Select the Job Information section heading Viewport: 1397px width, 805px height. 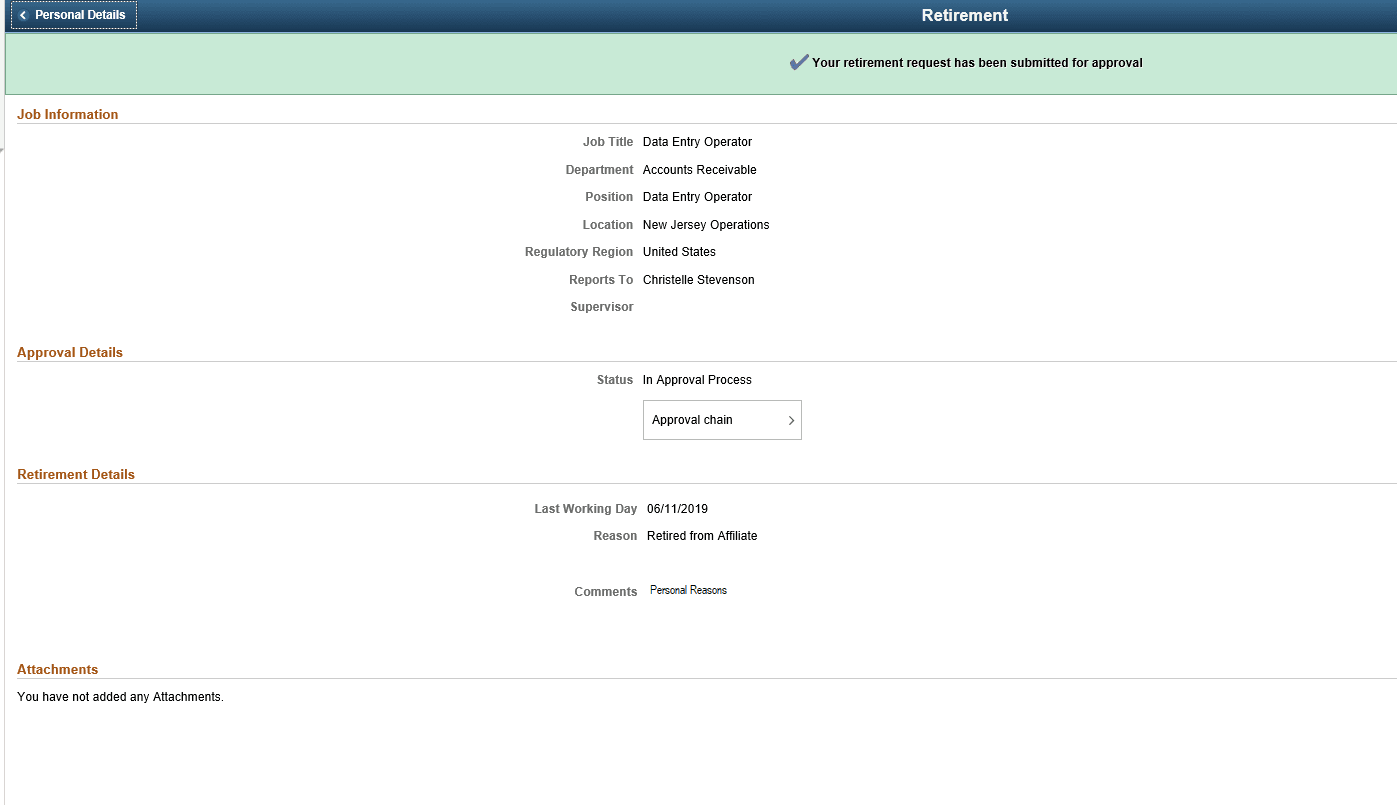[68, 115]
